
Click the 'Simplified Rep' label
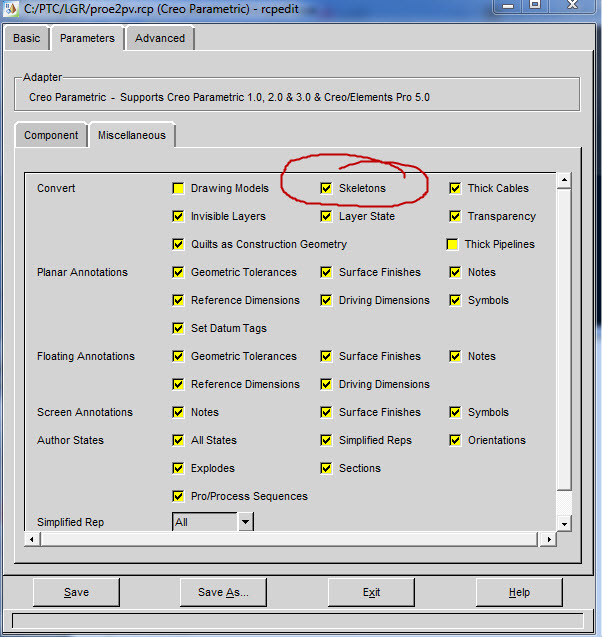(x=70, y=522)
